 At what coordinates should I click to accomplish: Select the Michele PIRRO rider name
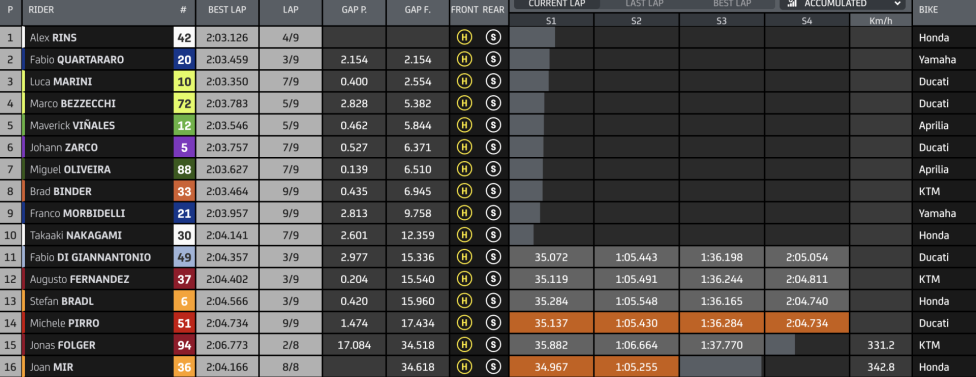(x=65, y=323)
